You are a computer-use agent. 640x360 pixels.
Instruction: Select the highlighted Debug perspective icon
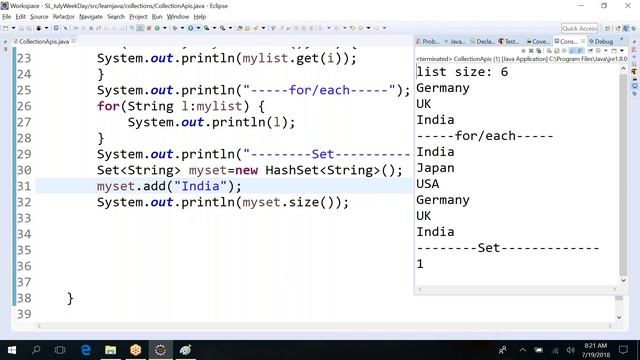coord(626,28)
